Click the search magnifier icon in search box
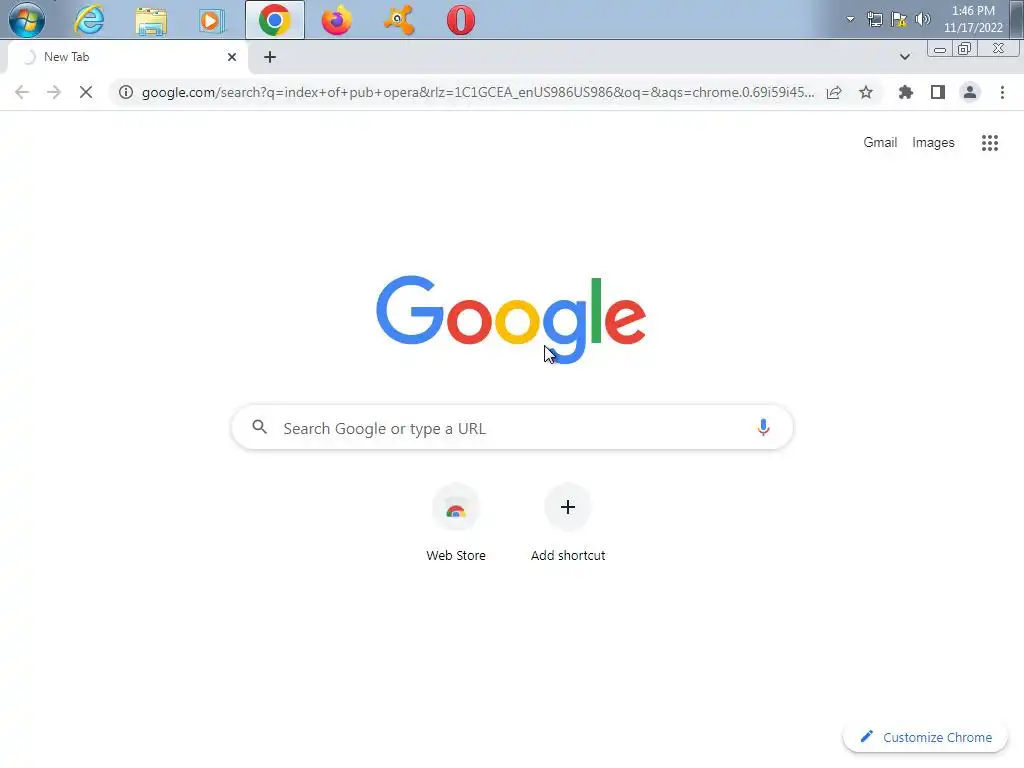Image resolution: width=1024 pixels, height=768 pixels. pyautogui.click(x=260, y=427)
